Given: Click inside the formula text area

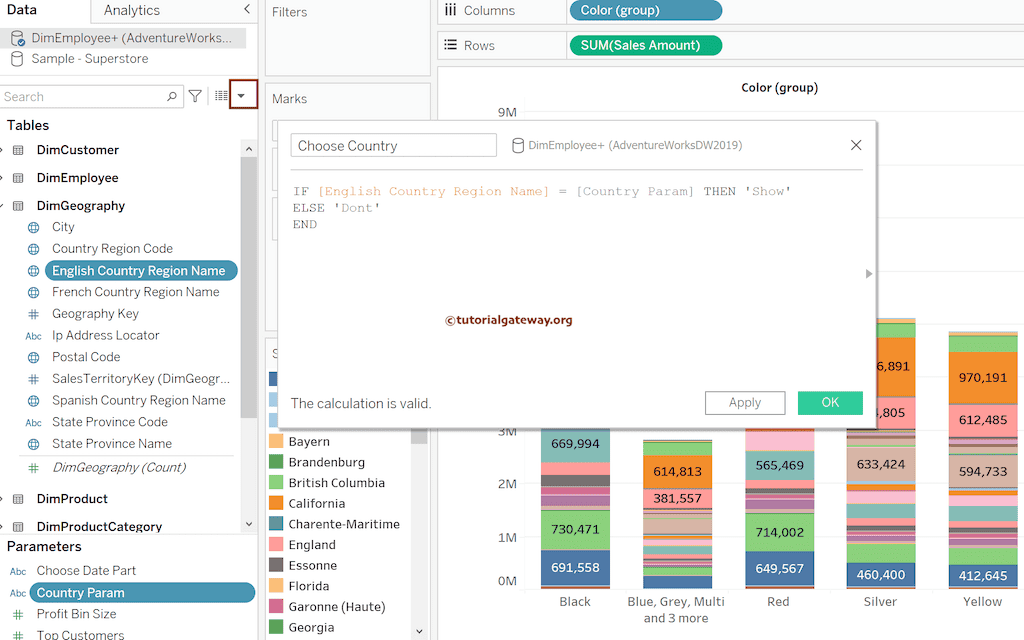Looking at the screenshot, I should pyautogui.click(x=577, y=281).
